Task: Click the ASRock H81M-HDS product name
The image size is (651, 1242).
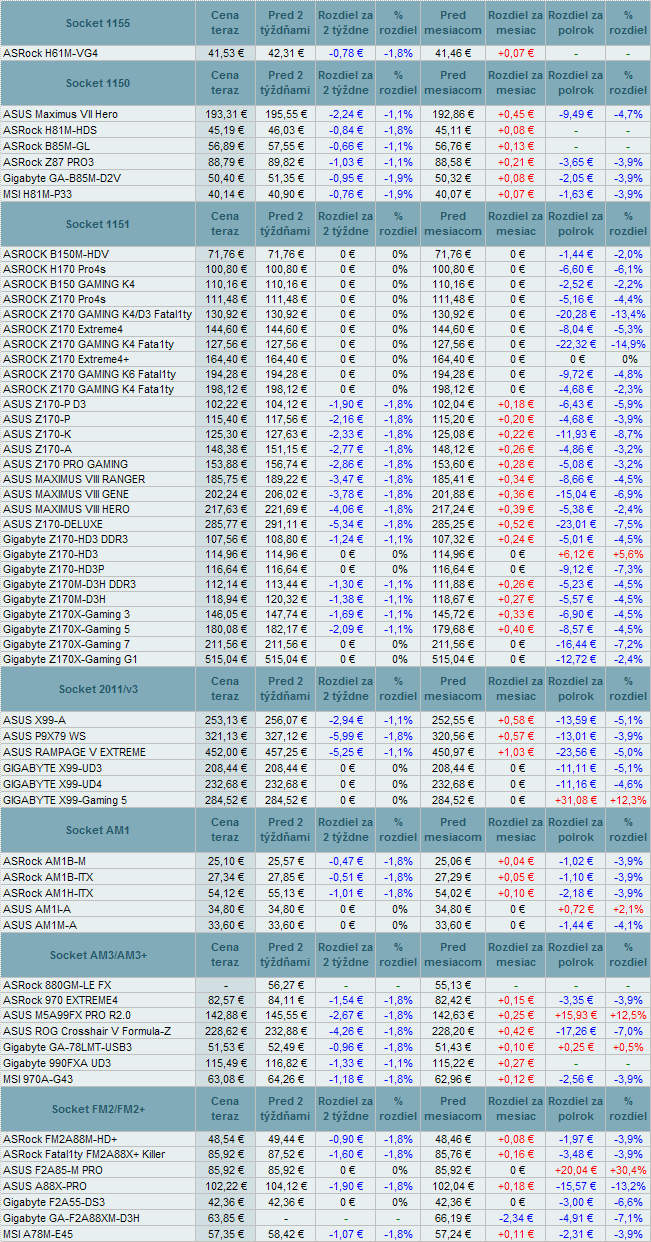Action: coord(50,129)
